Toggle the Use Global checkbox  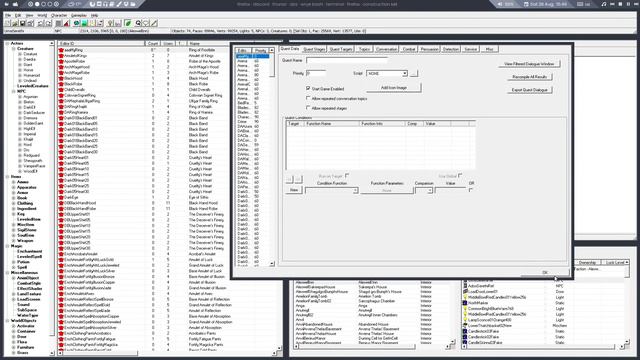(x=460, y=176)
